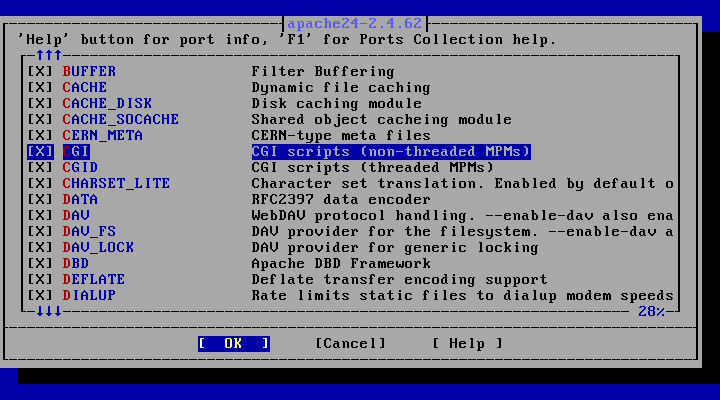Click 'Shared object cacheing module' description
The image size is (720, 400).
[x=382, y=120]
